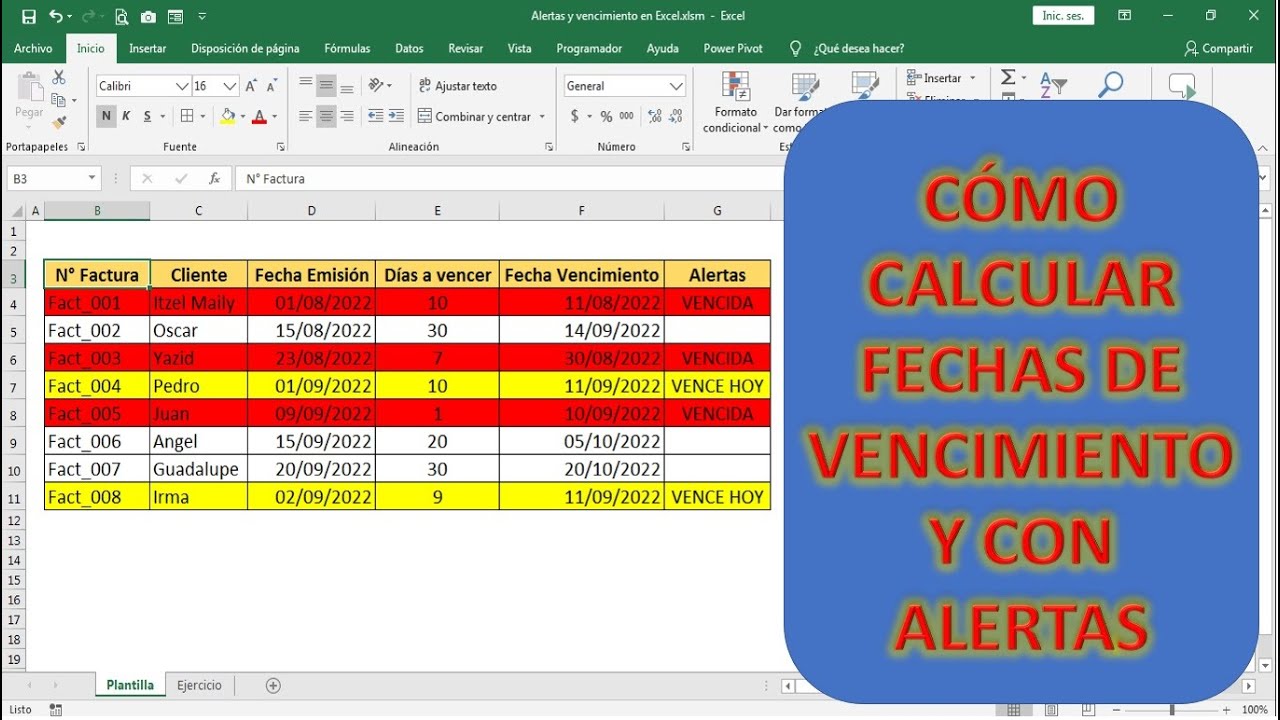Viewport: 1280px width, 720px height.
Task: Open the font size 16 dropdown
Action: coord(230,86)
